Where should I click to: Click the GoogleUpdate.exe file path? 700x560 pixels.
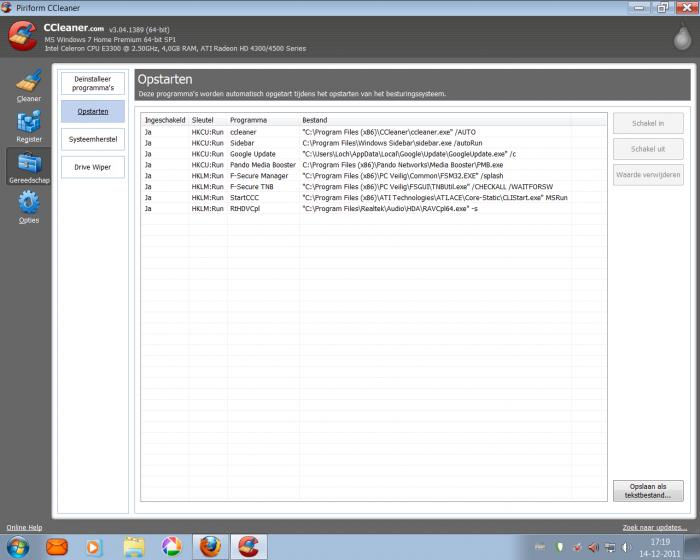pos(409,154)
